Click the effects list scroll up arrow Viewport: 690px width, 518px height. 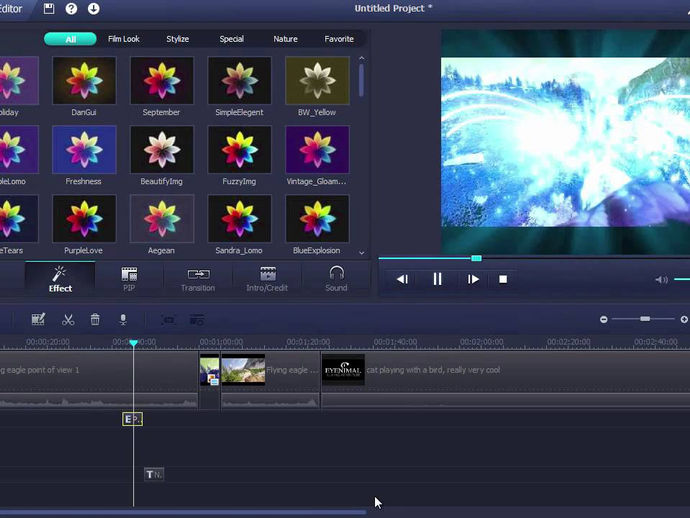click(x=361, y=58)
